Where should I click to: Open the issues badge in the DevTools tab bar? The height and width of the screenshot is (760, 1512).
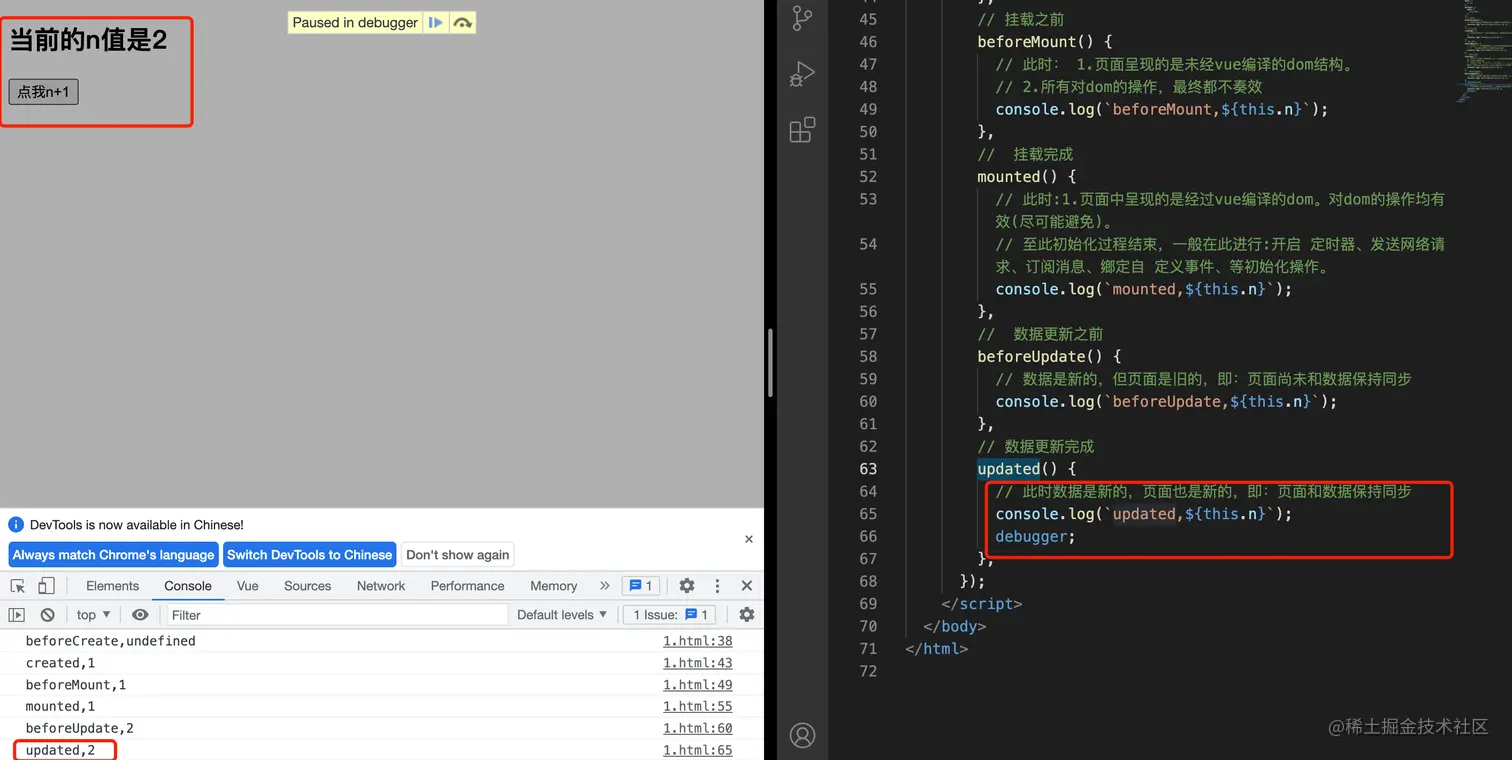640,586
